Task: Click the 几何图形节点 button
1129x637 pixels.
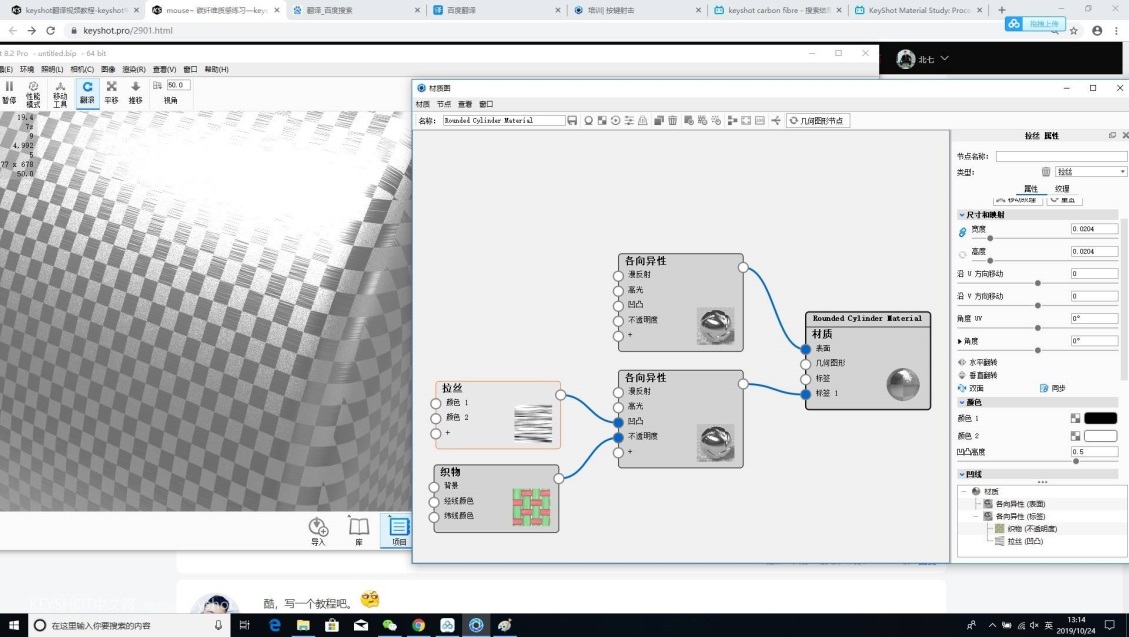Action: 818,121
